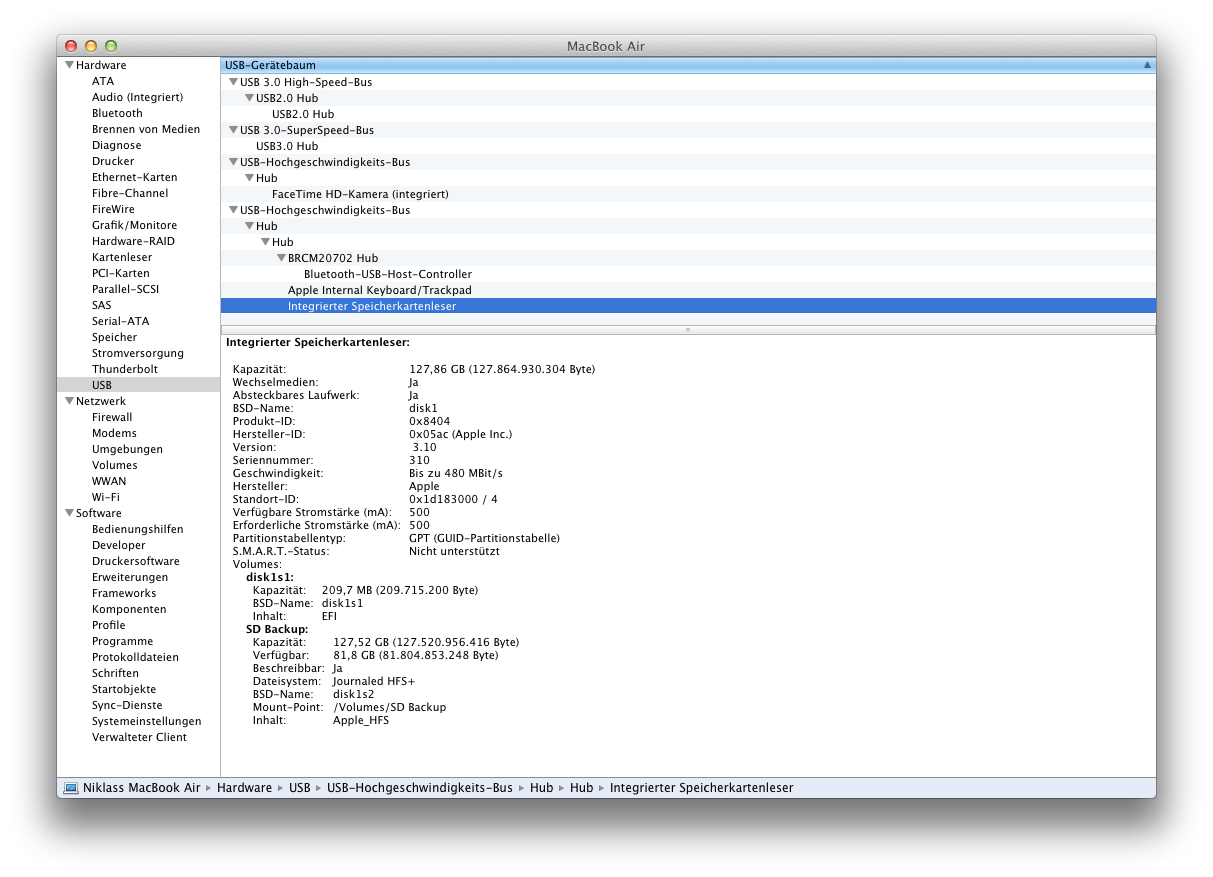Select Verwalteter Client in the sidebar

point(139,737)
